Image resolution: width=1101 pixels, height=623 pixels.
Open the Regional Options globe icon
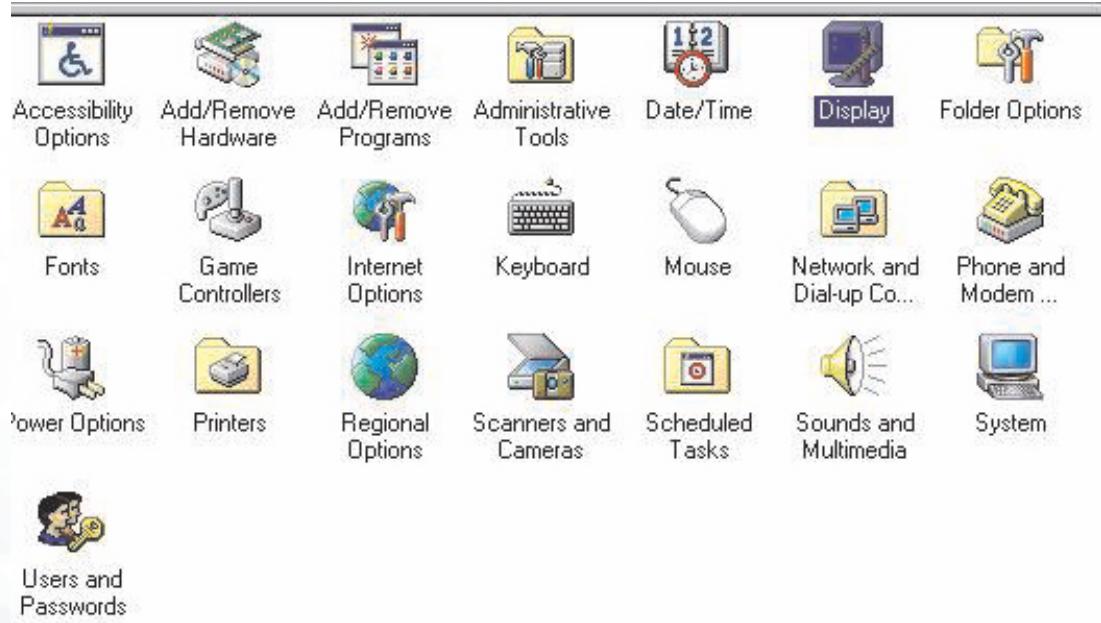point(384,367)
